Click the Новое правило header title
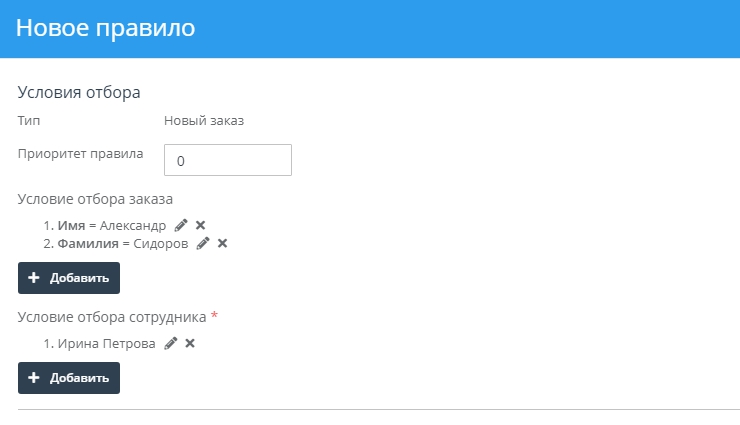 (x=105, y=28)
